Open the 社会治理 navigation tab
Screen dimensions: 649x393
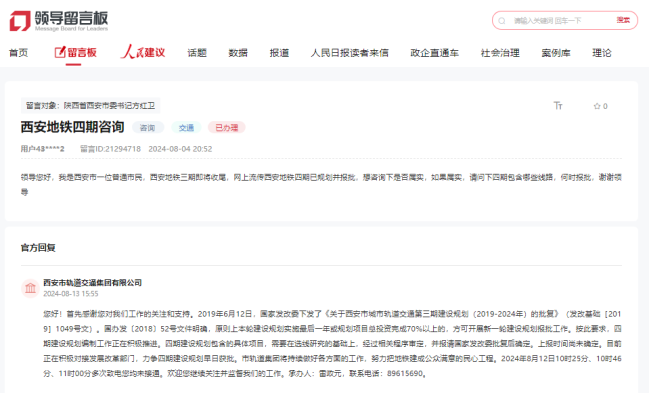pyautogui.click(x=500, y=53)
